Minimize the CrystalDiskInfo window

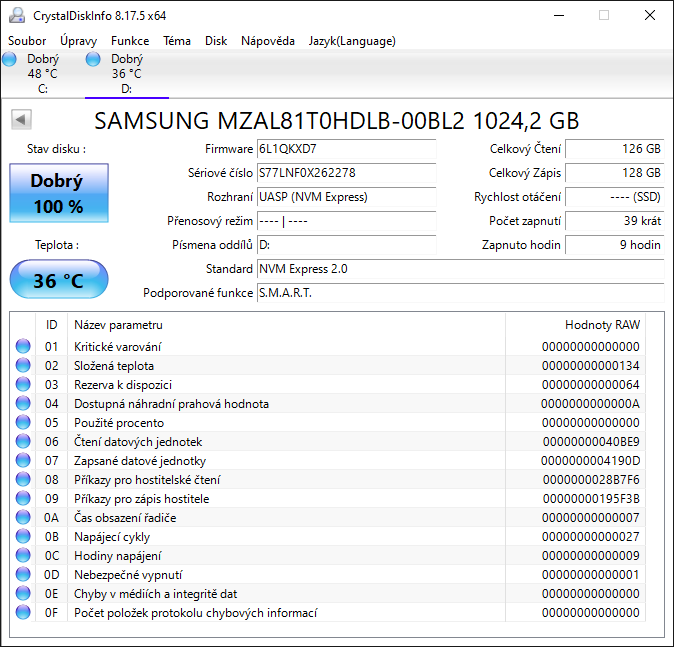(559, 15)
